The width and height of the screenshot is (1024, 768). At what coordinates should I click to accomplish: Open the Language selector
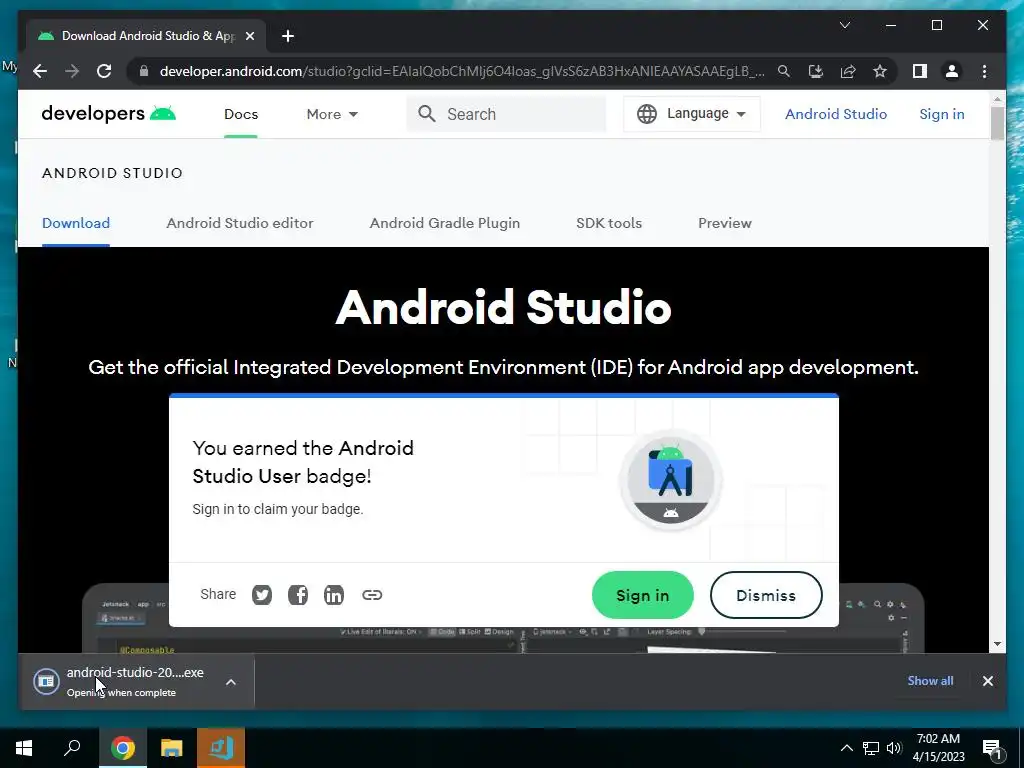click(692, 114)
